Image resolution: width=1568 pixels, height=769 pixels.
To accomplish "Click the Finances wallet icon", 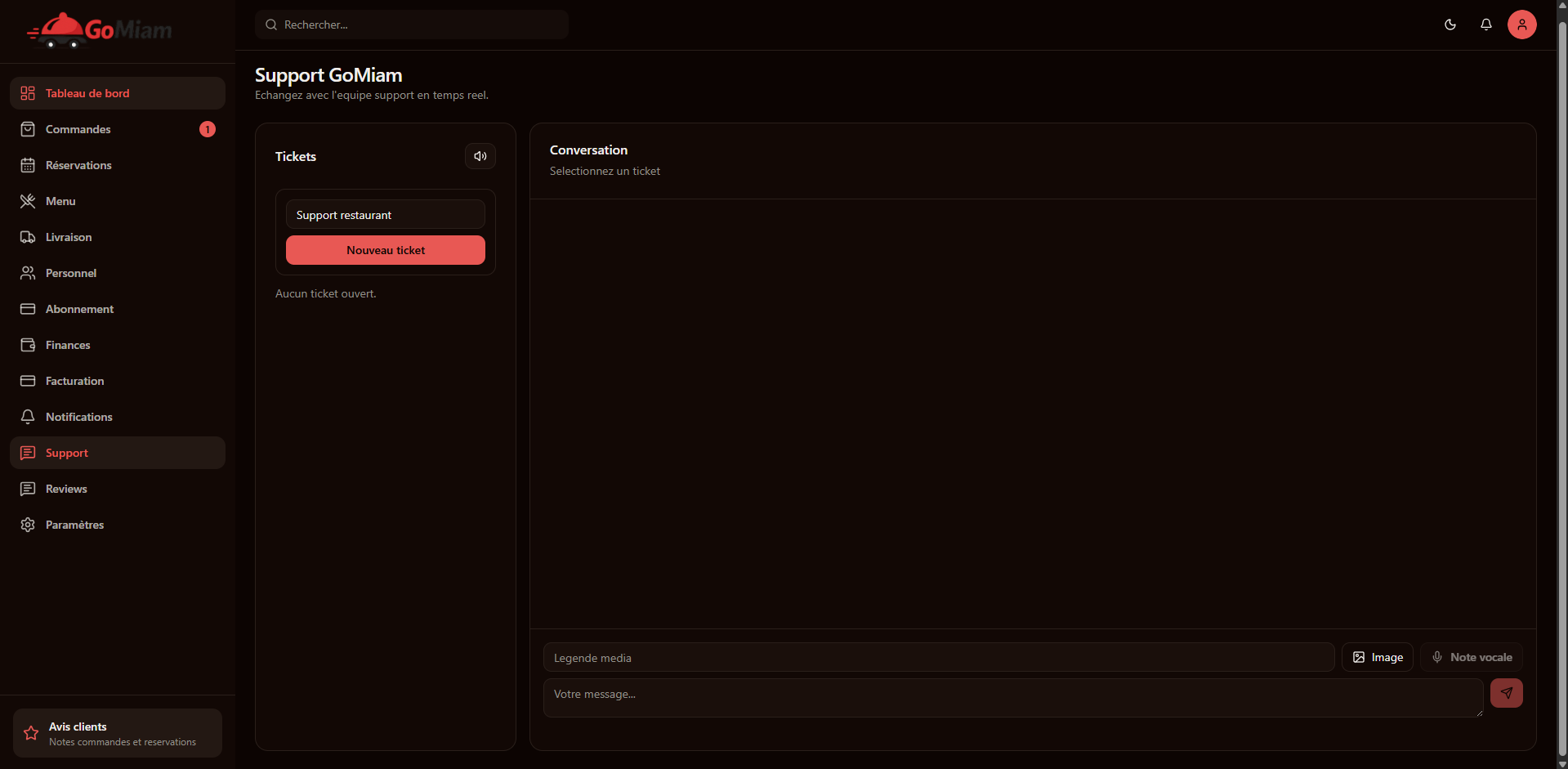I will point(28,345).
